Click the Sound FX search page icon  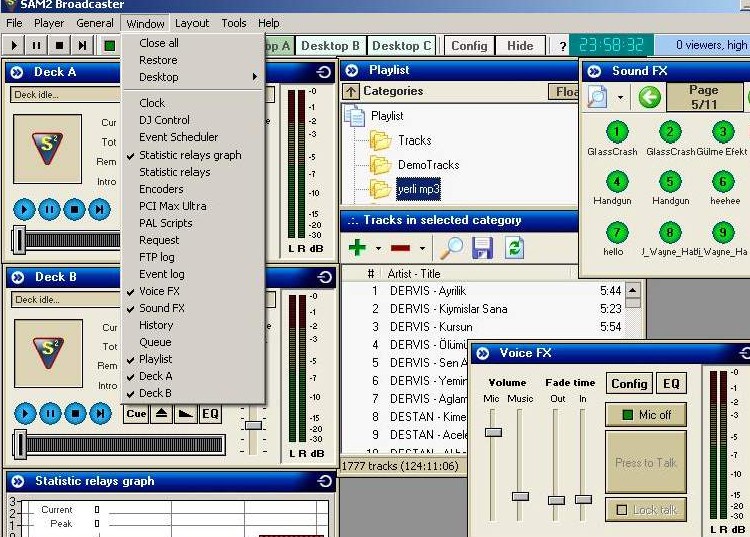pyautogui.click(x=597, y=97)
